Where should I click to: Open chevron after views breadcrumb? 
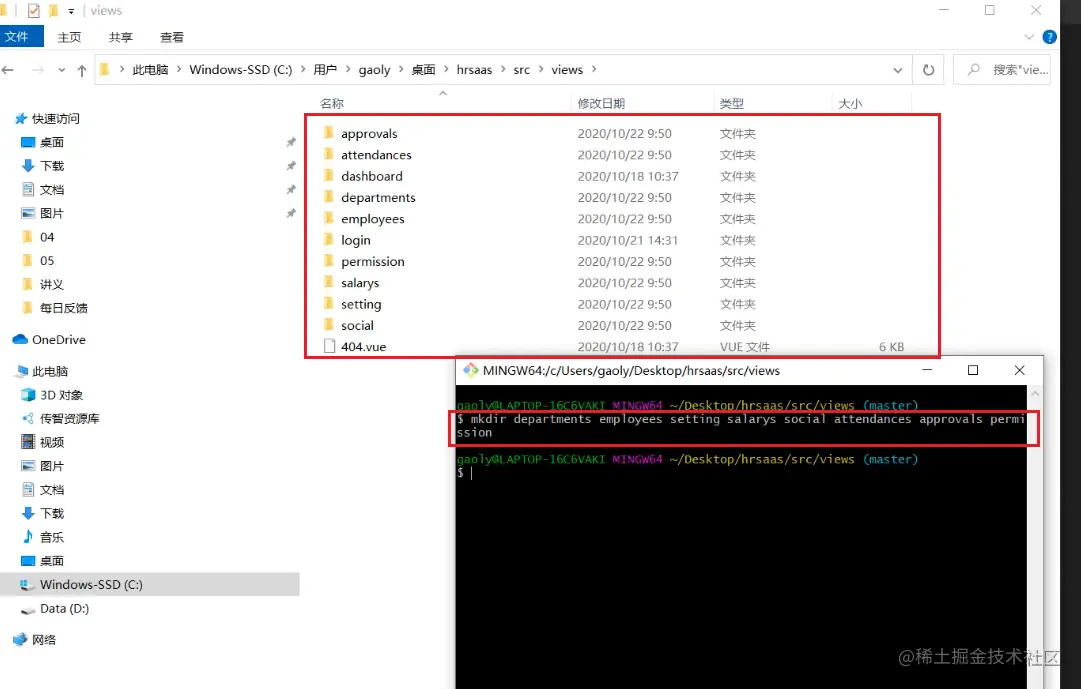(x=594, y=70)
